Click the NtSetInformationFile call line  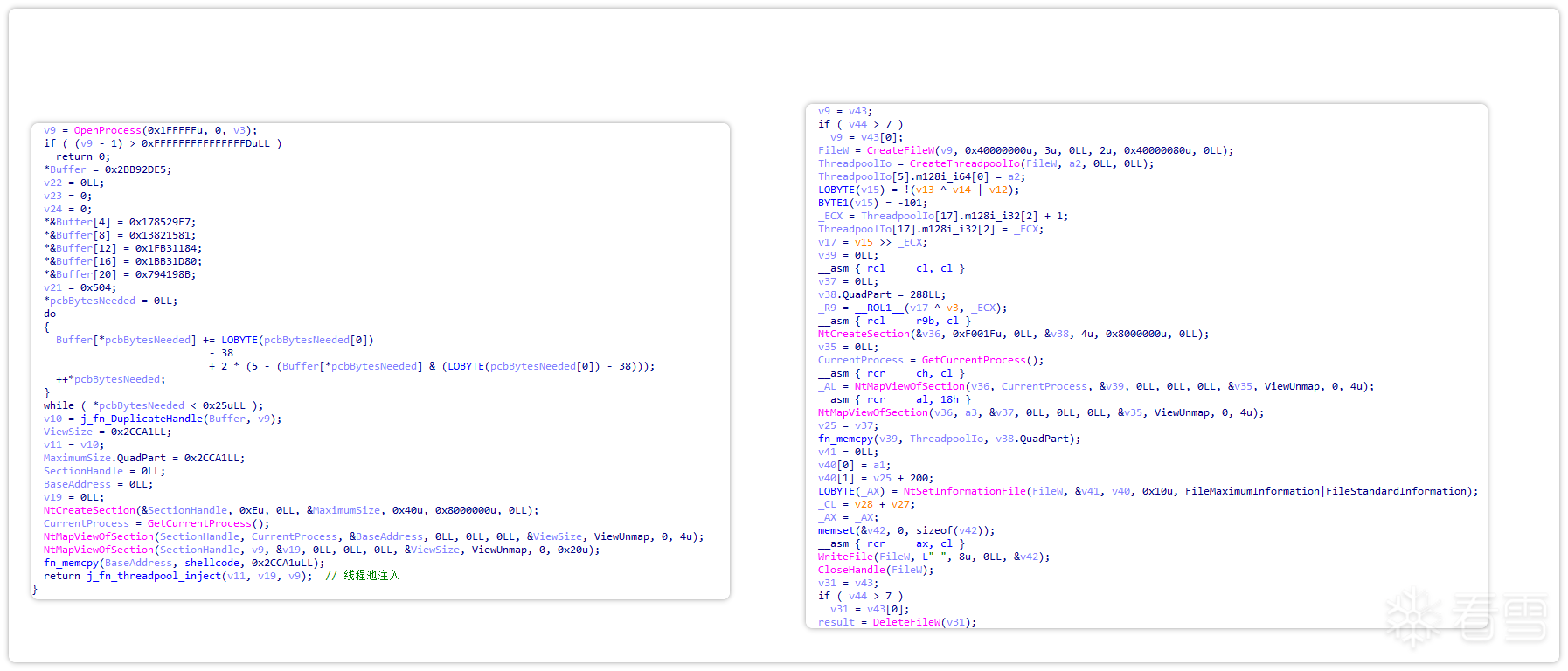[1148, 491]
